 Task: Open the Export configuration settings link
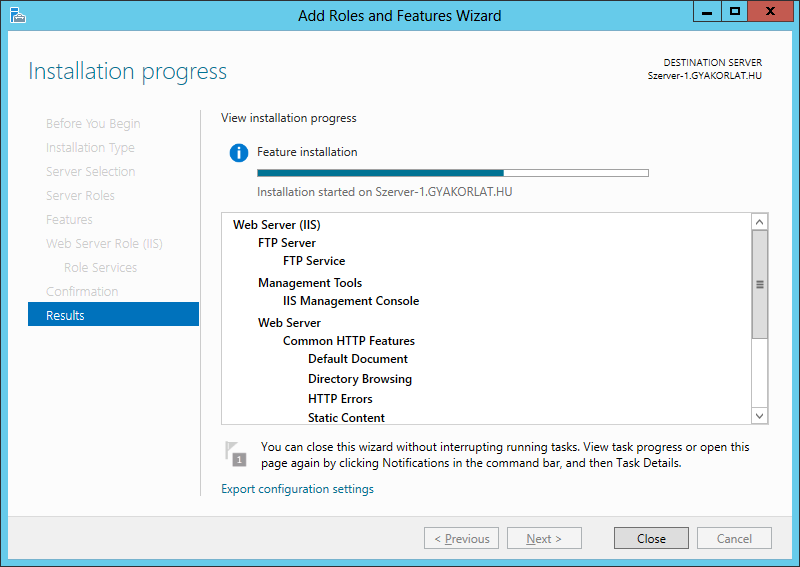(297, 489)
